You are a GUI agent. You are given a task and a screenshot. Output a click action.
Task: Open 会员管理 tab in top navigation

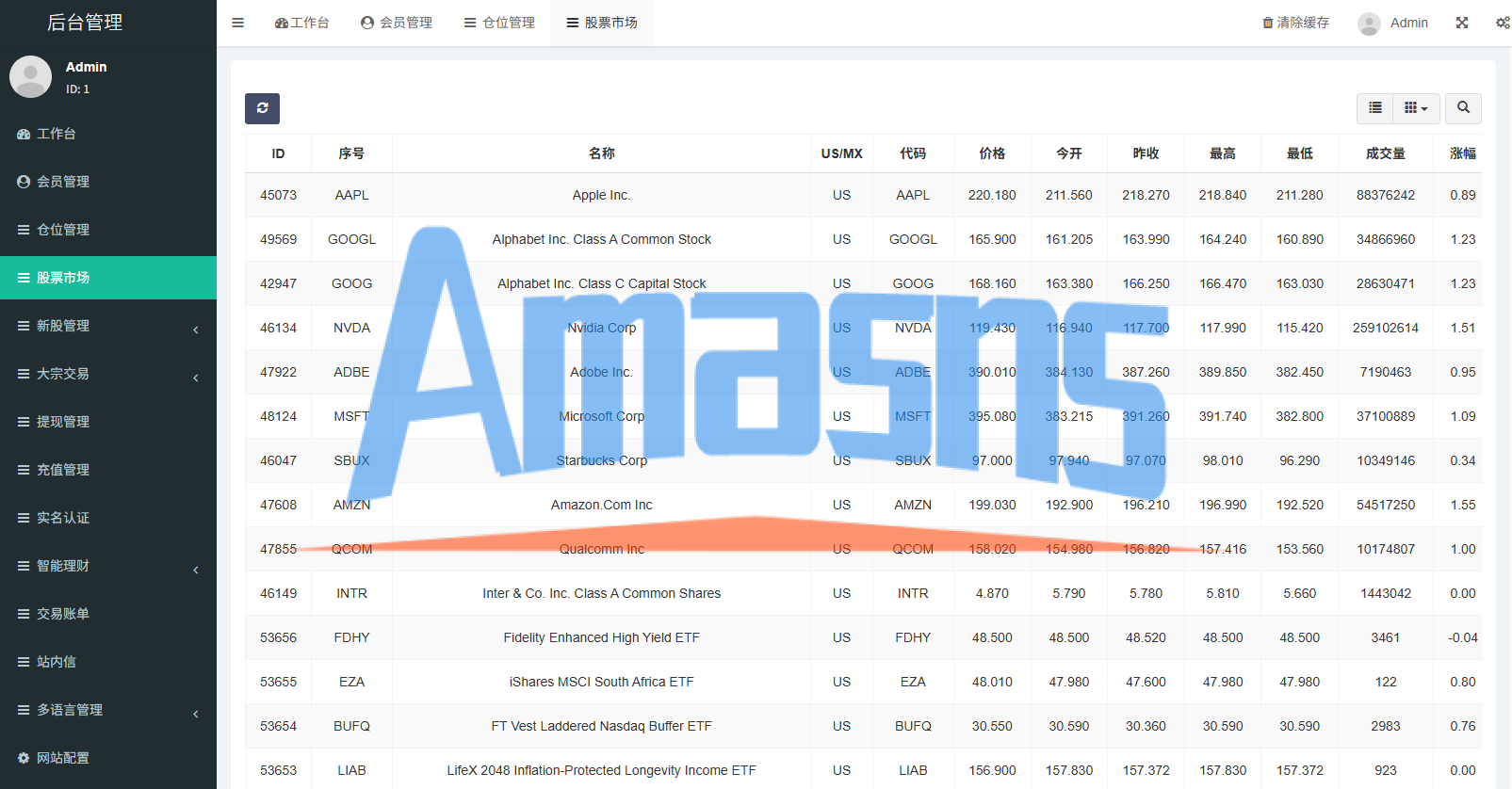point(397,23)
